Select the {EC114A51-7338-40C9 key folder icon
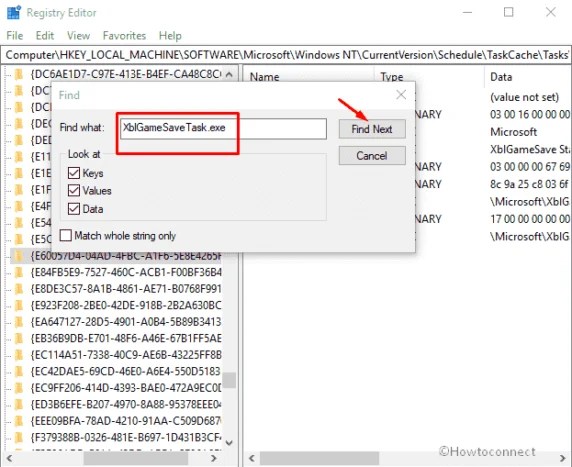 18,355
